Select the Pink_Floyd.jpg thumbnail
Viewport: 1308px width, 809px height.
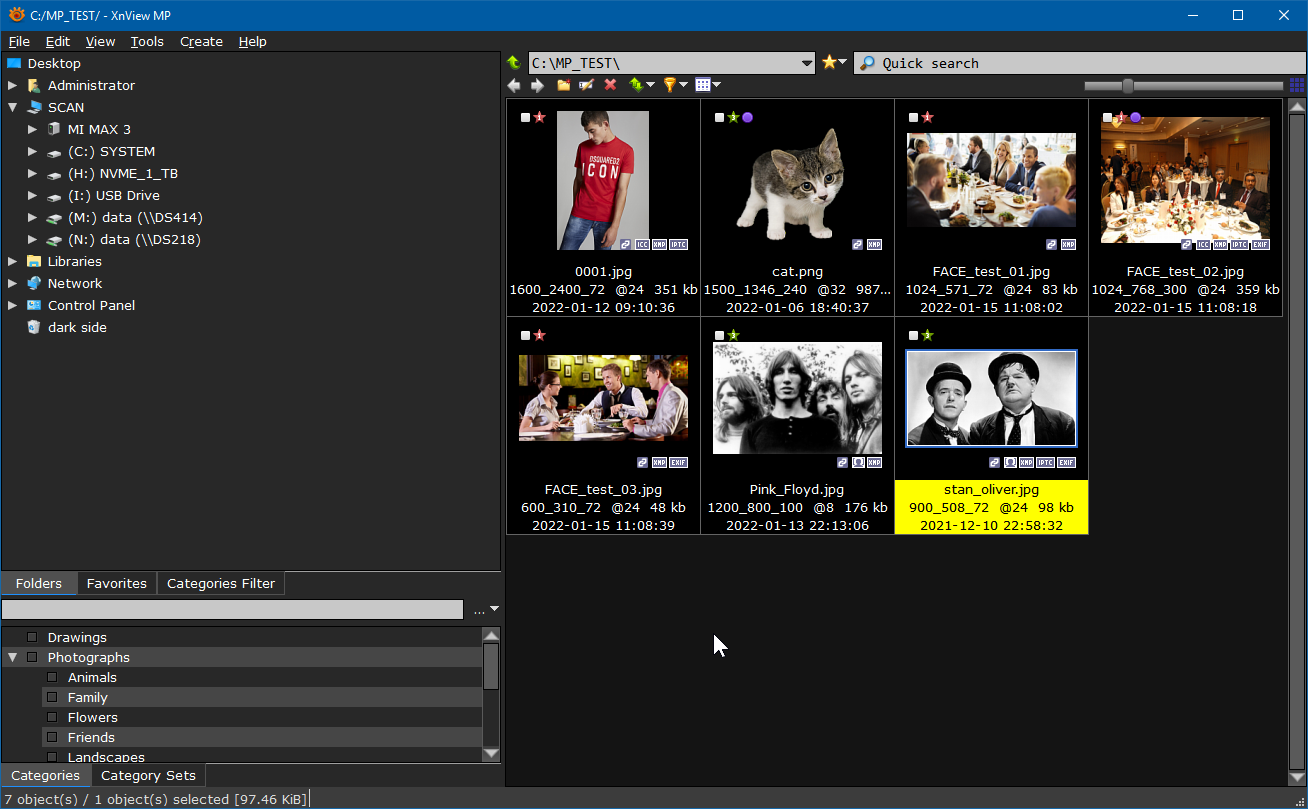pos(797,398)
